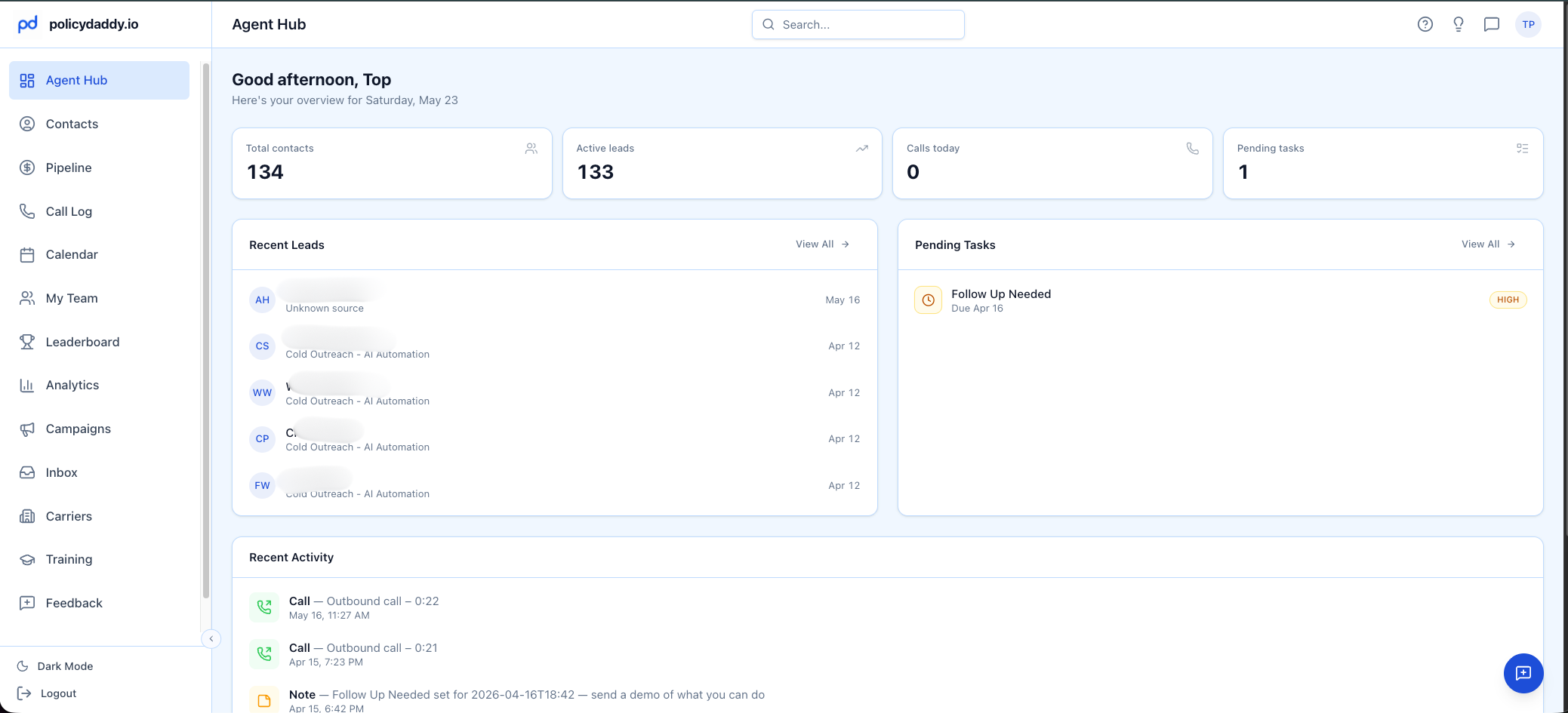
Task: Click the Pending tasks checklist icon
Action: (1523, 149)
